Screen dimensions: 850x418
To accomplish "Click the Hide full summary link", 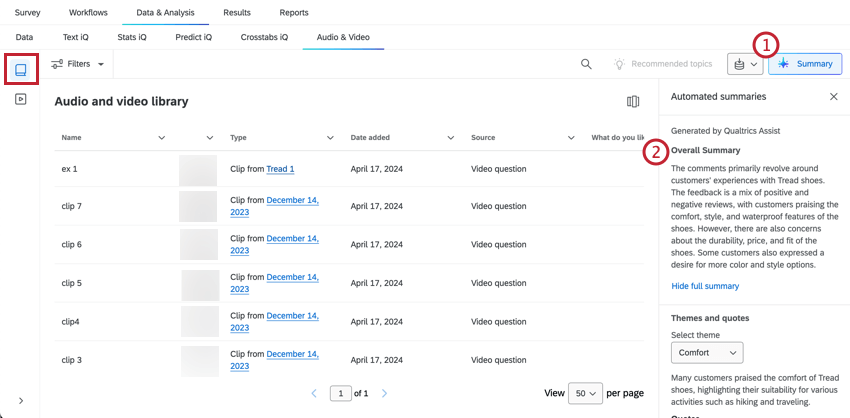I will (705, 286).
